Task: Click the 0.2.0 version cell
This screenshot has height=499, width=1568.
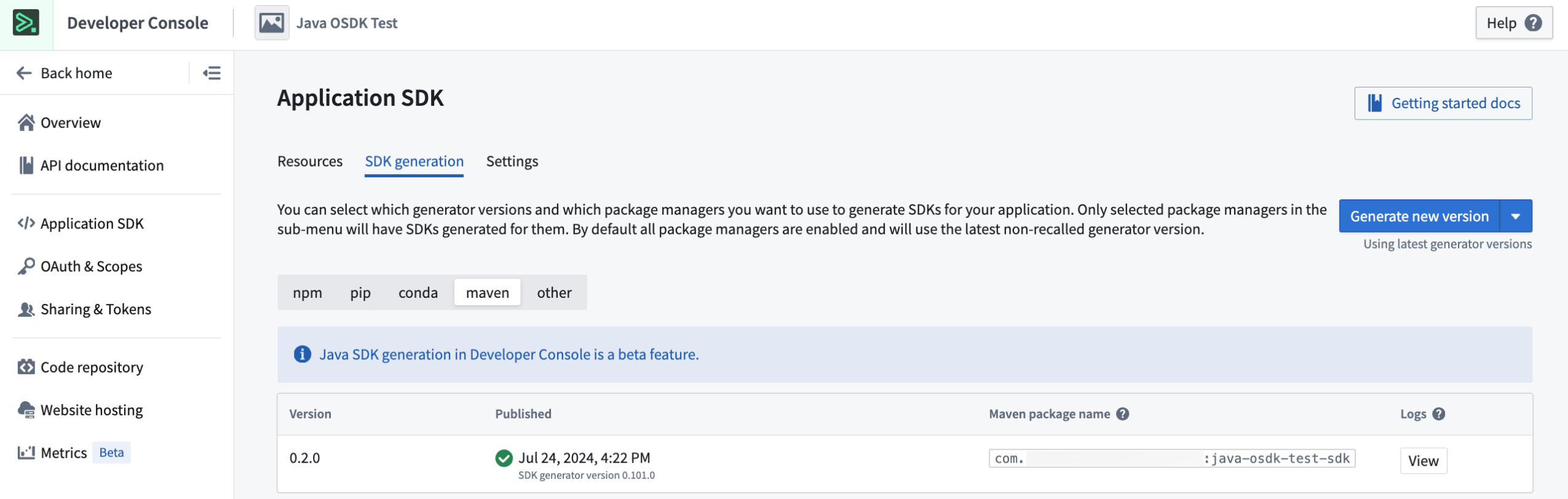Action: coord(304,458)
